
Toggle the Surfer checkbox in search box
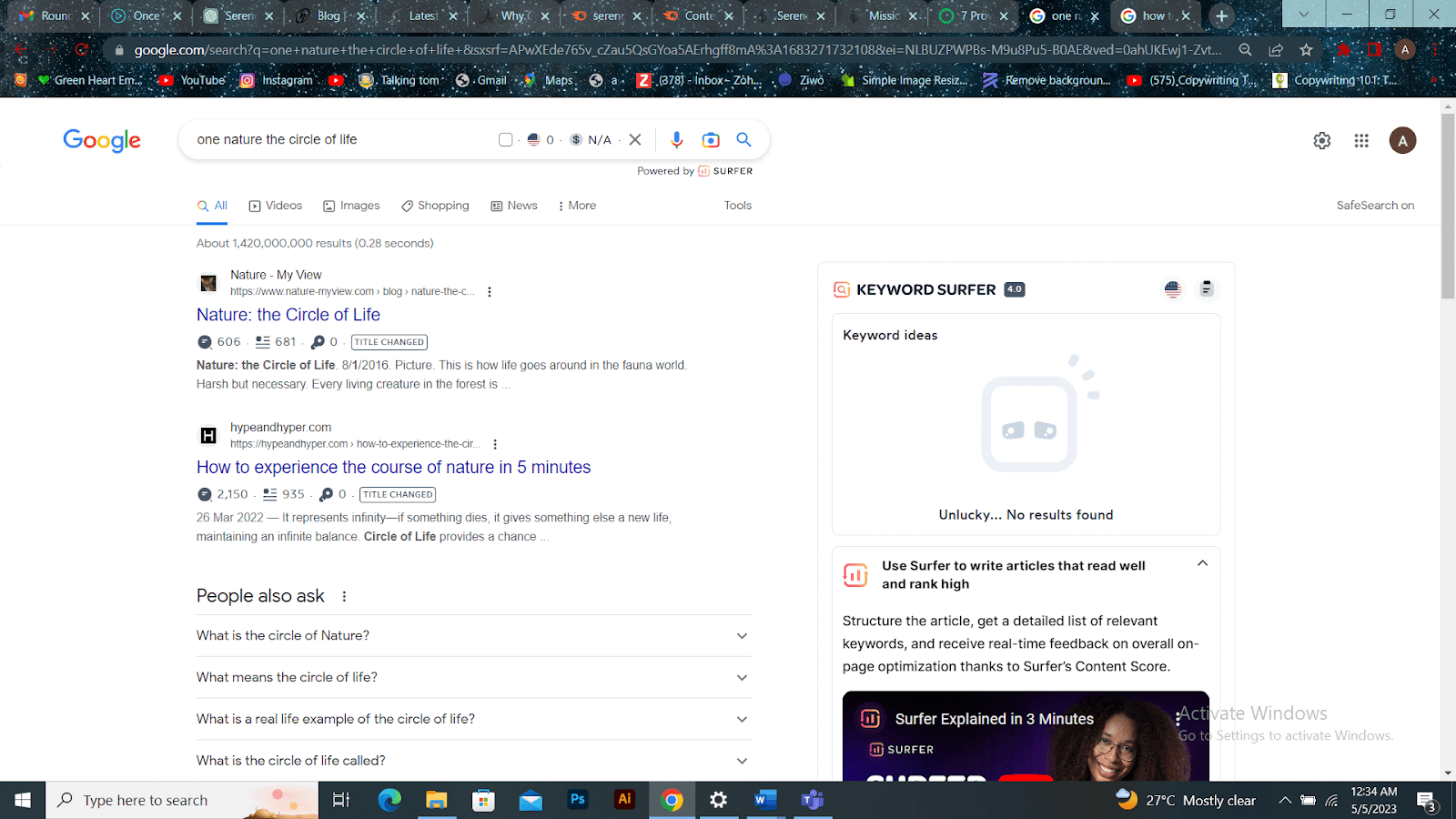pos(506,139)
